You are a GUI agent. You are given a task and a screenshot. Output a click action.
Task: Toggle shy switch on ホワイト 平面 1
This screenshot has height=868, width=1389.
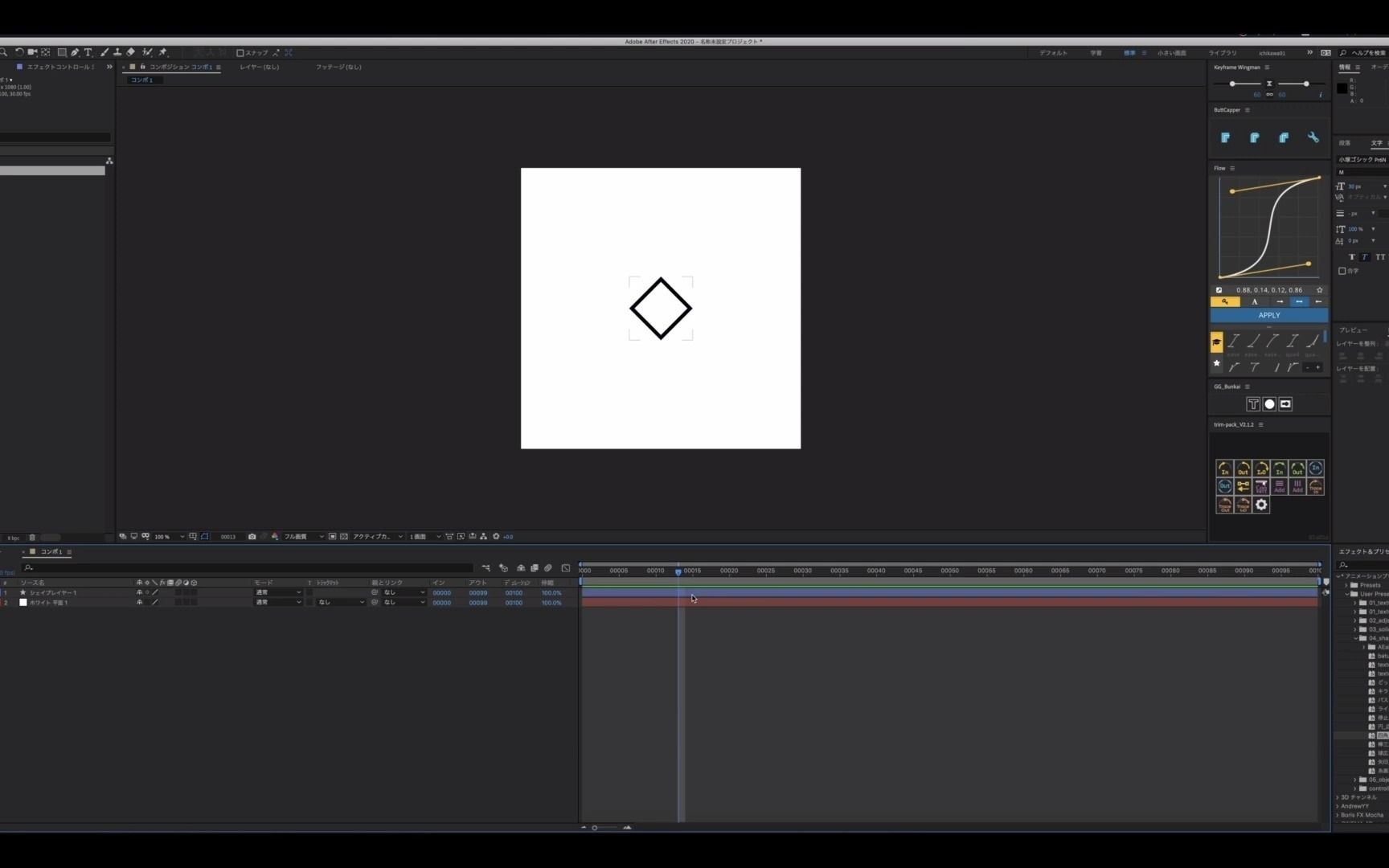coord(139,602)
